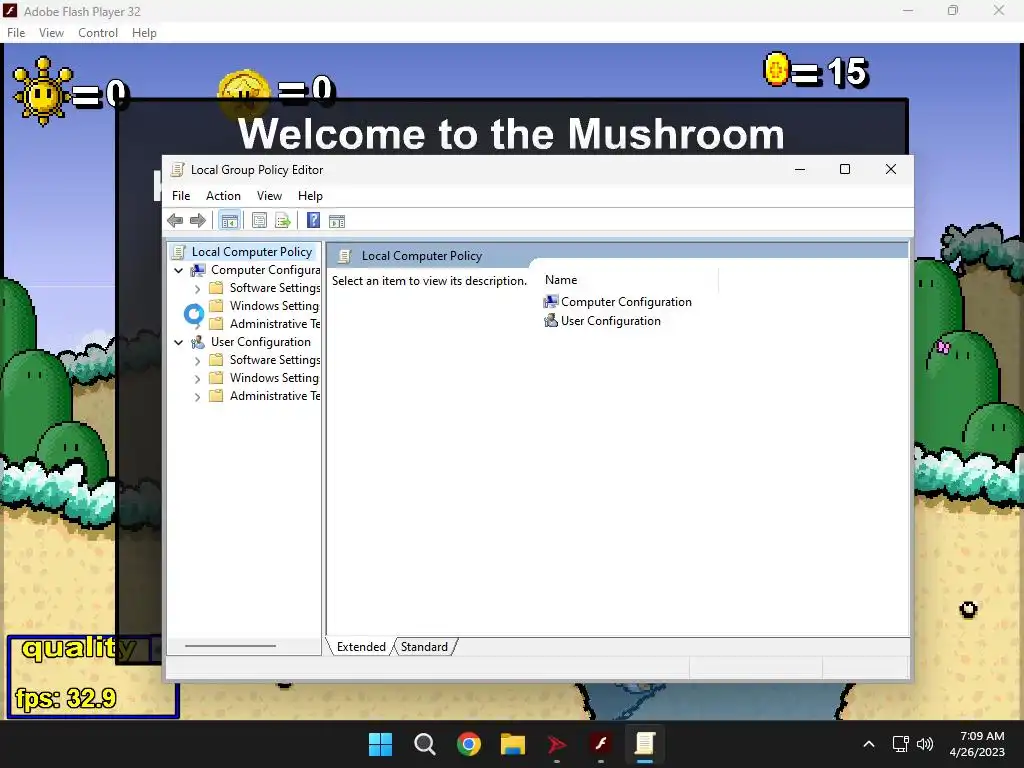The image size is (1024, 768).
Task: Click the Back arrow in Group Policy toolbar
Action: click(175, 221)
